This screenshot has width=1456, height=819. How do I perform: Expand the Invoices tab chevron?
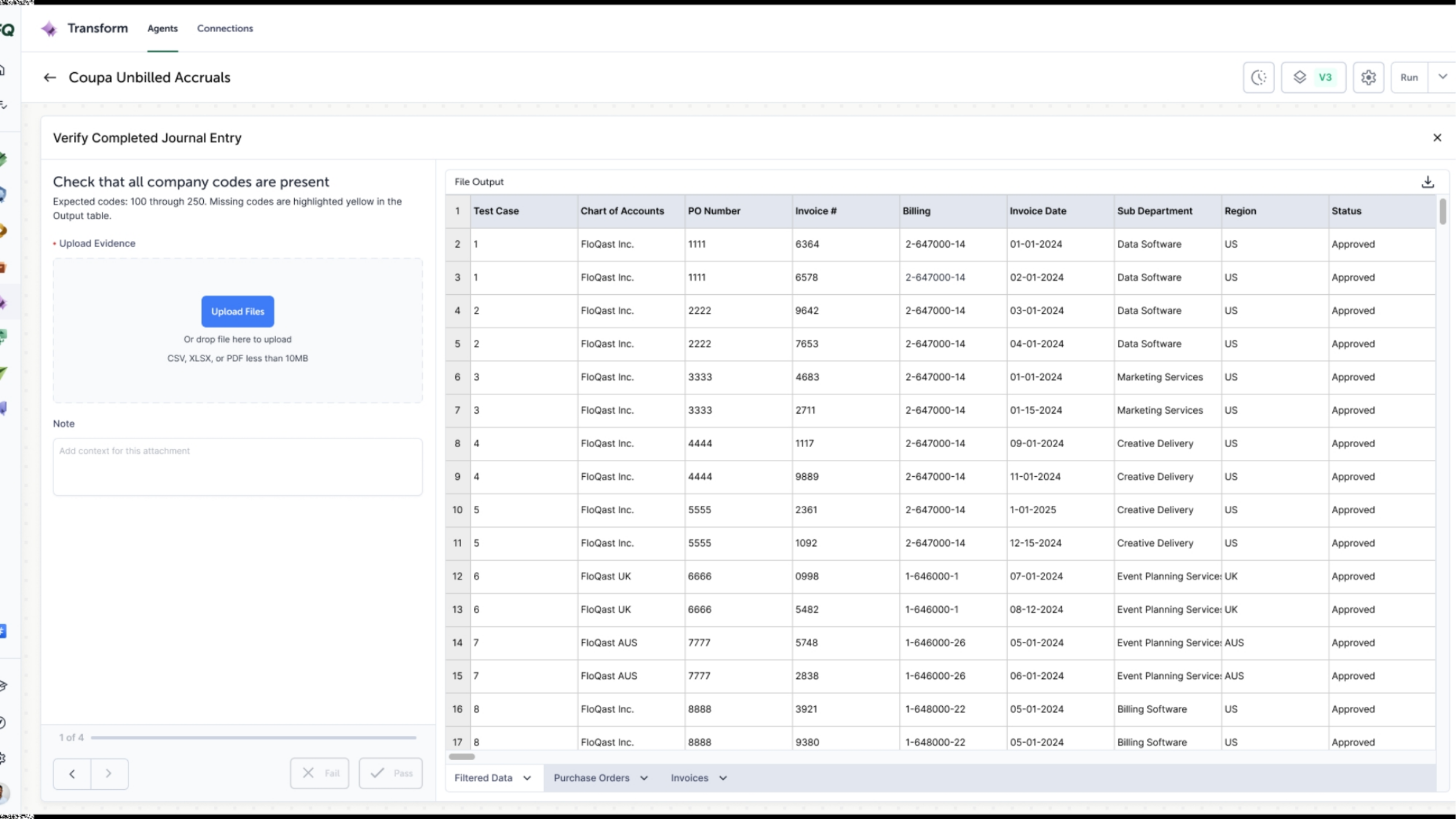click(723, 778)
